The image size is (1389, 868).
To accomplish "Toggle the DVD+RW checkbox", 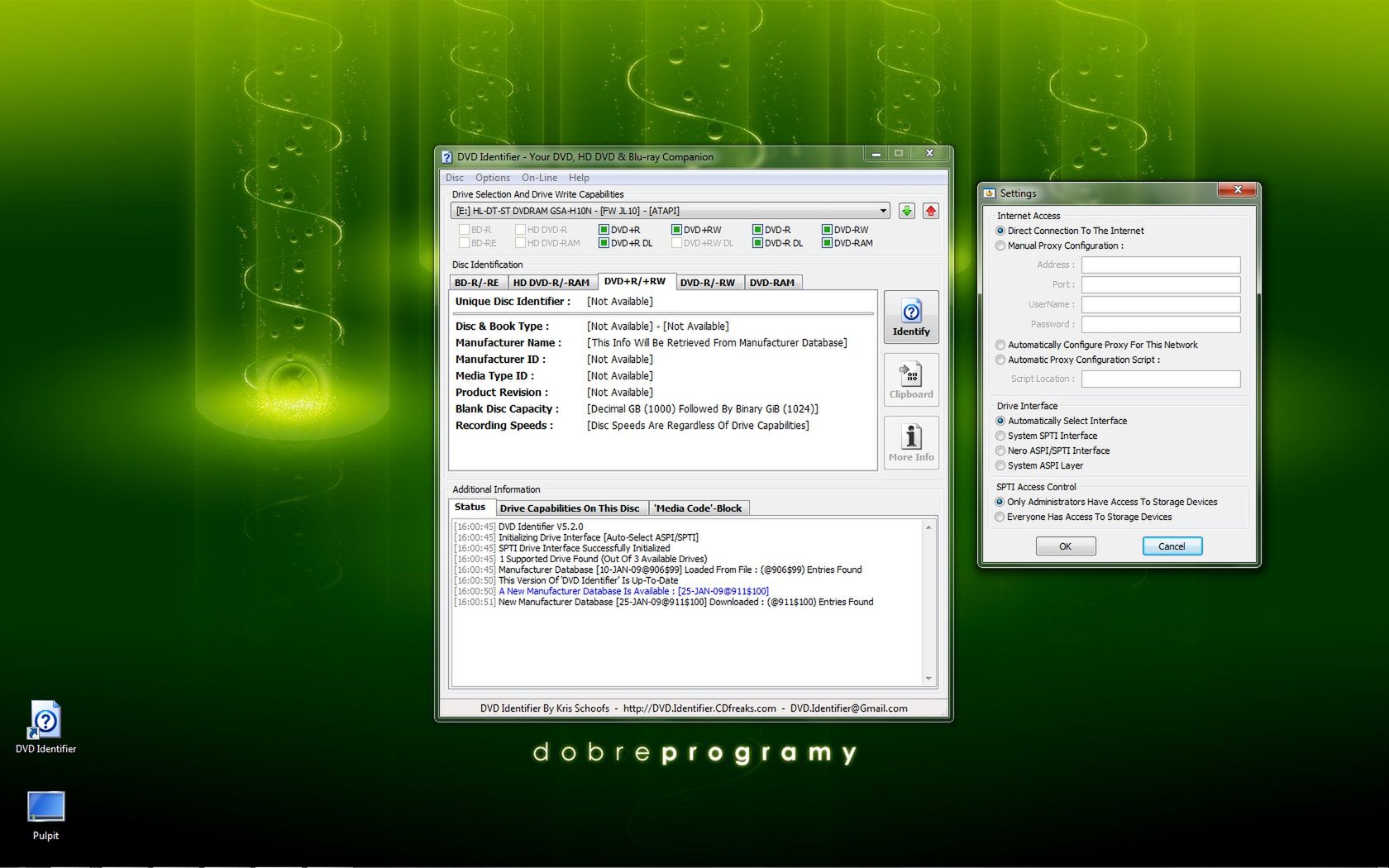I will tap(676, 230).
